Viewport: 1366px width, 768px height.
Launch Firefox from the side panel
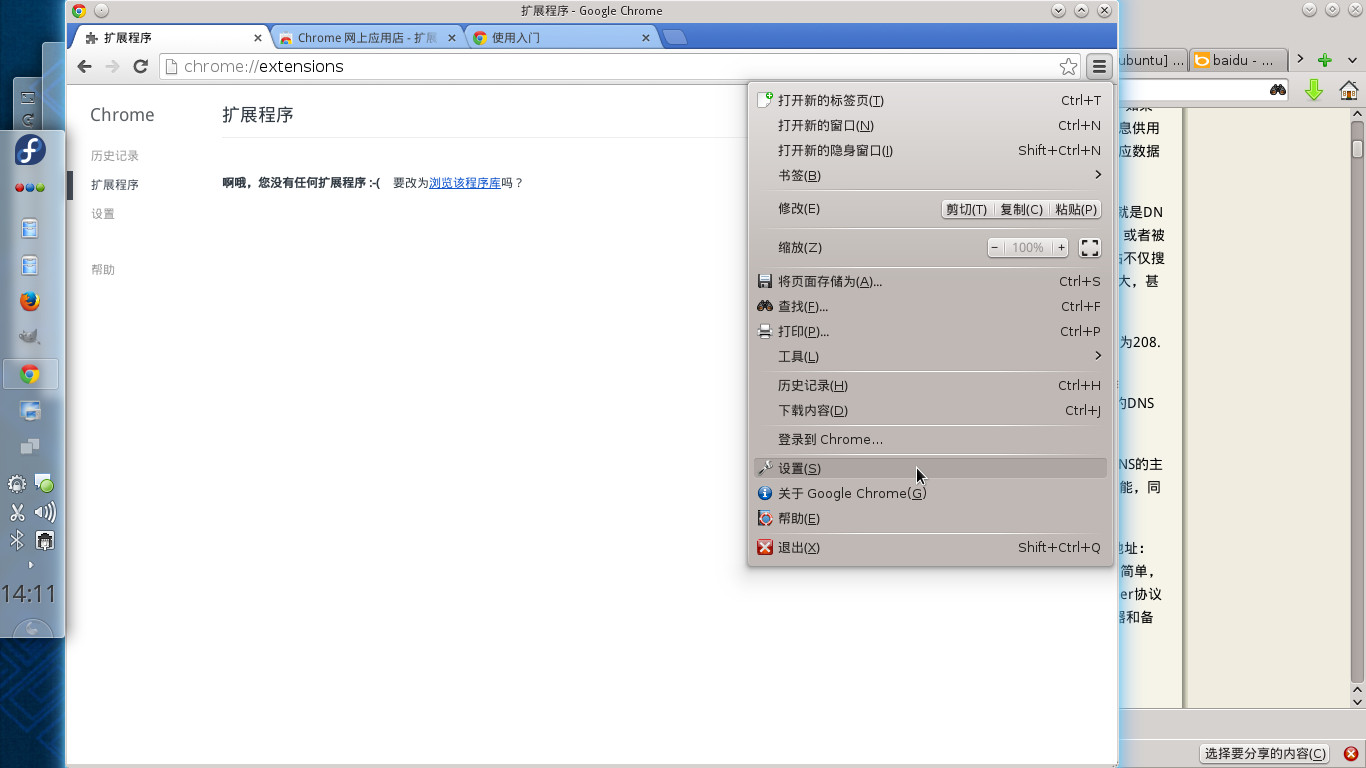tap(30, 301)
